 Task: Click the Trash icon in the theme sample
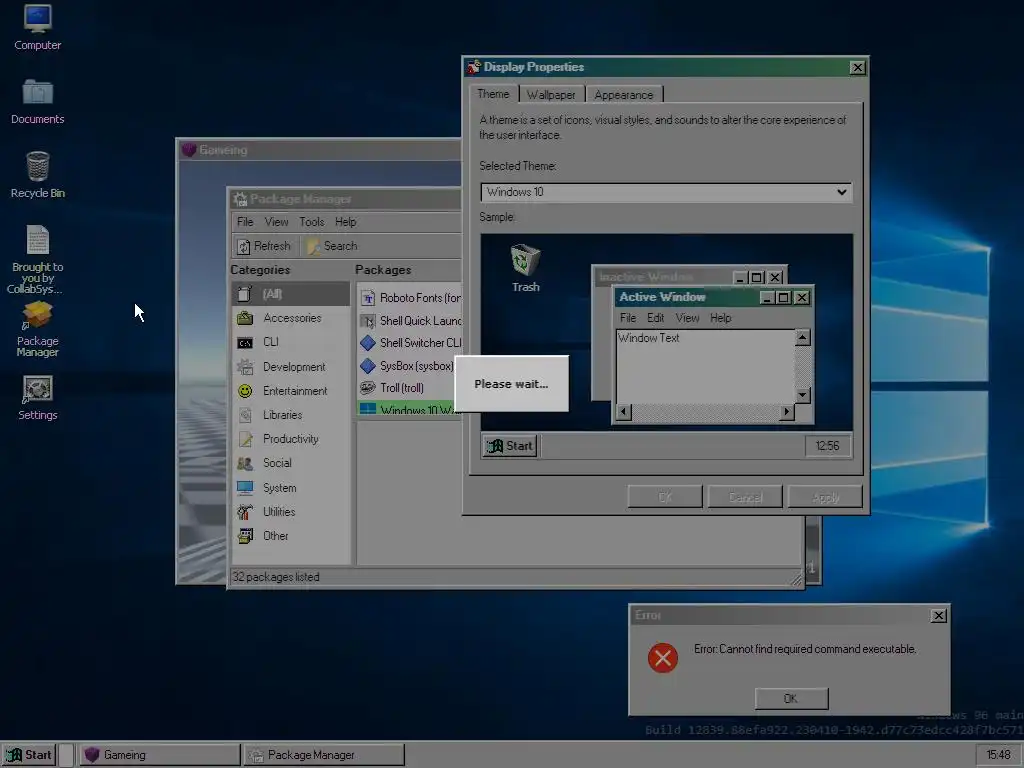click(x=525, y=260)
